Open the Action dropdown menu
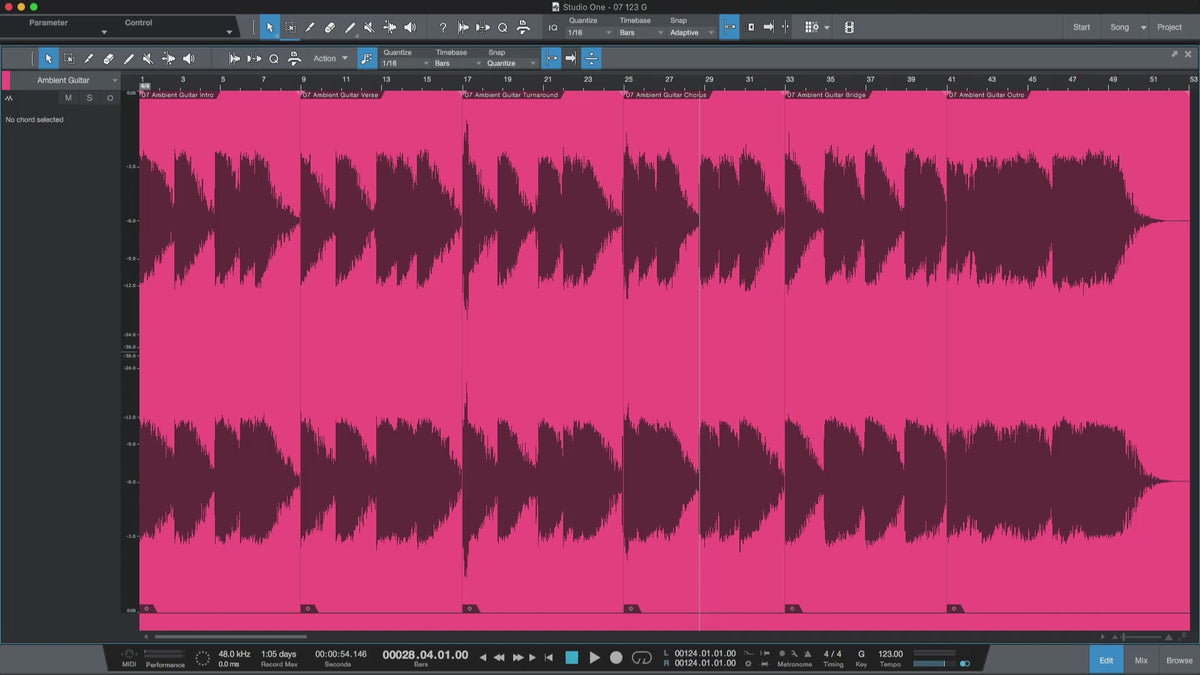 click(x=330, y=59)
